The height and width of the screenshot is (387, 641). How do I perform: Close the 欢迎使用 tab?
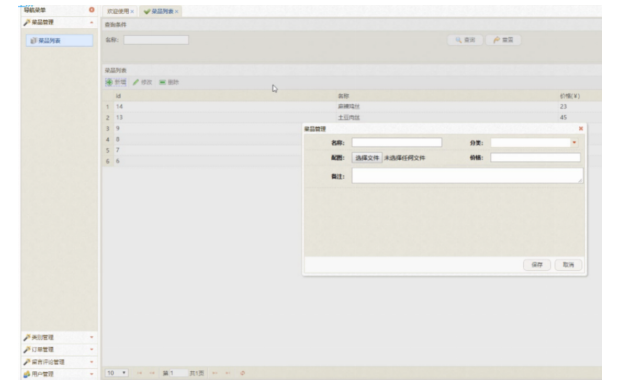pos(132,11)
